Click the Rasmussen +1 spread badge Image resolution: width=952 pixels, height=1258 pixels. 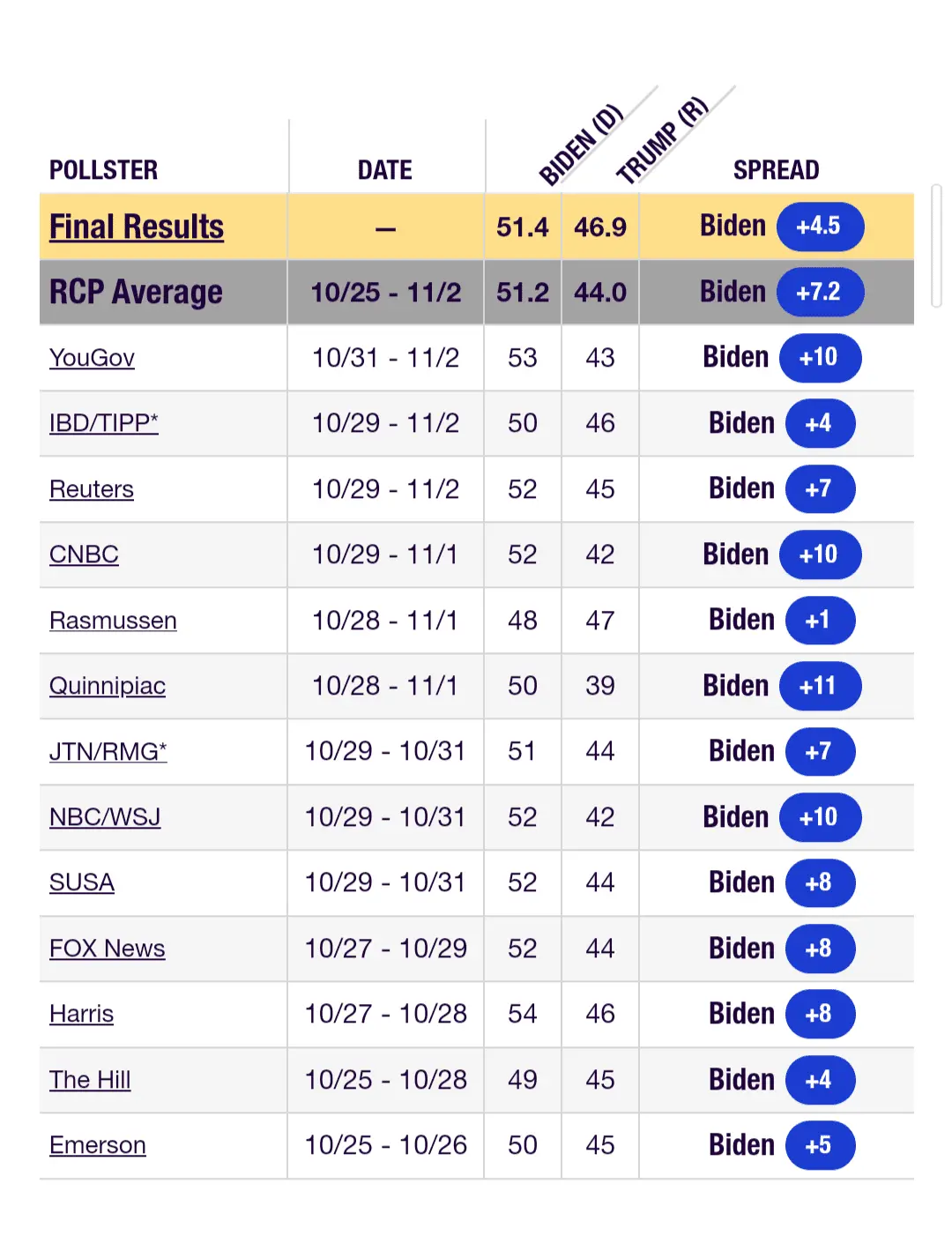click(x=819, y=621)
